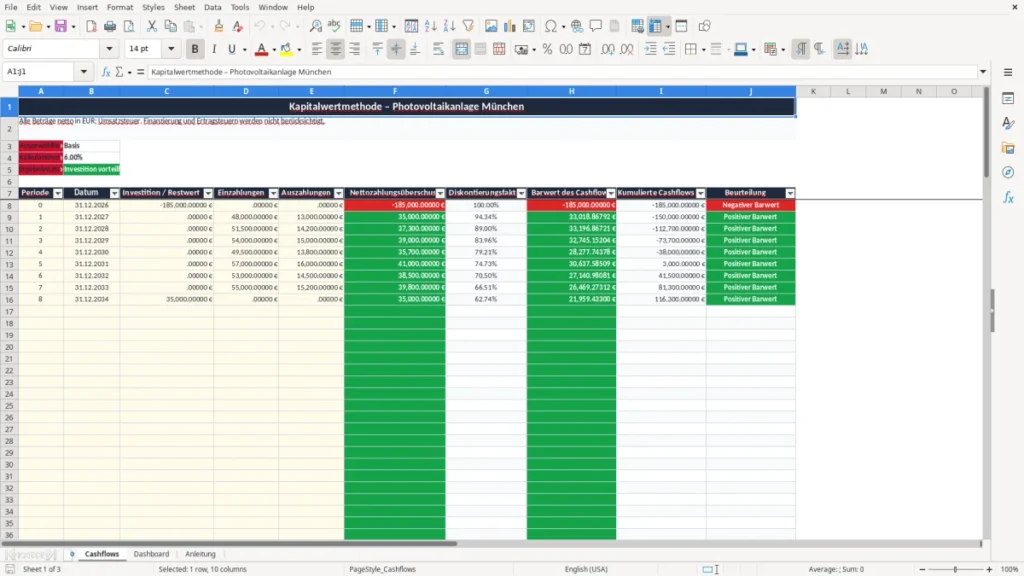The height and width of the screenshot is (576, 1024).
Task: Open sidebar Navigator compass icon
Action: click(x=1008, y=172)
